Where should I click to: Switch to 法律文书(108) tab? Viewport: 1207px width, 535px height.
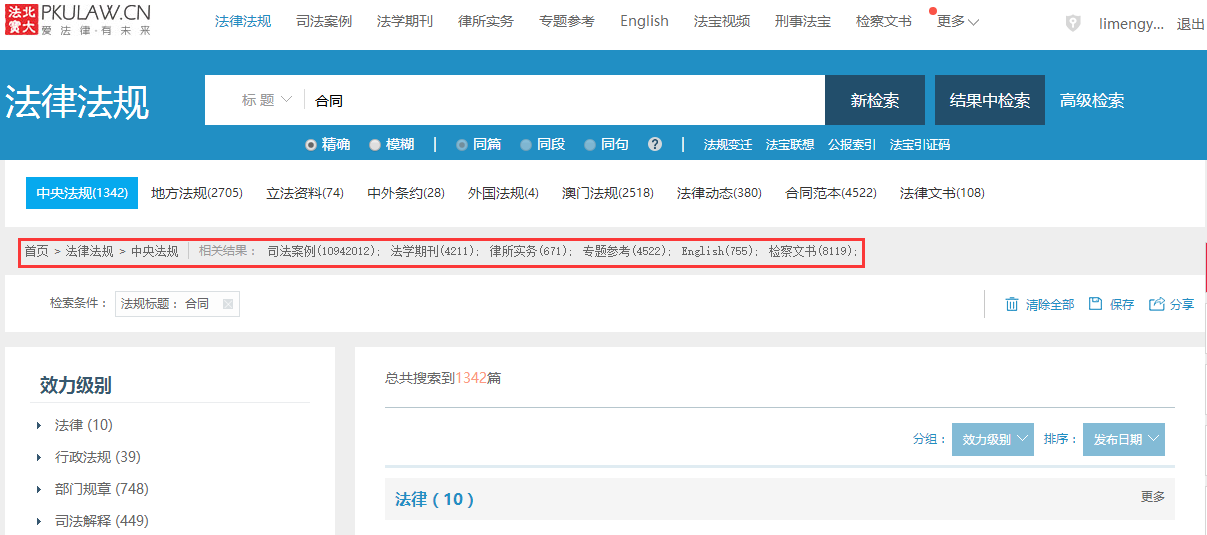[x=942, y=193]
